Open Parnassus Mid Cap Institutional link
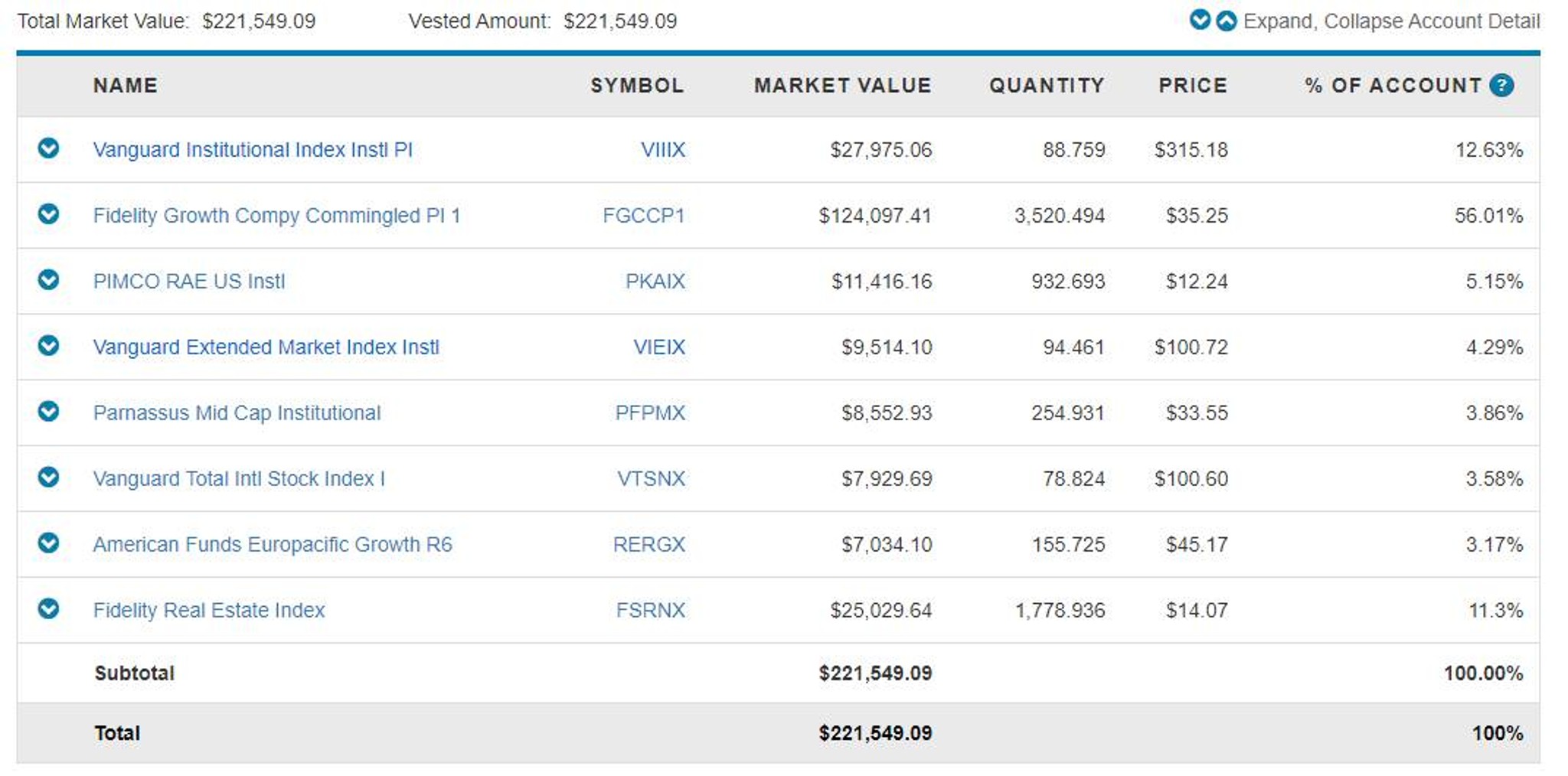The height and width of the screenshot is (776, 1568). click(x=237, y=412)
